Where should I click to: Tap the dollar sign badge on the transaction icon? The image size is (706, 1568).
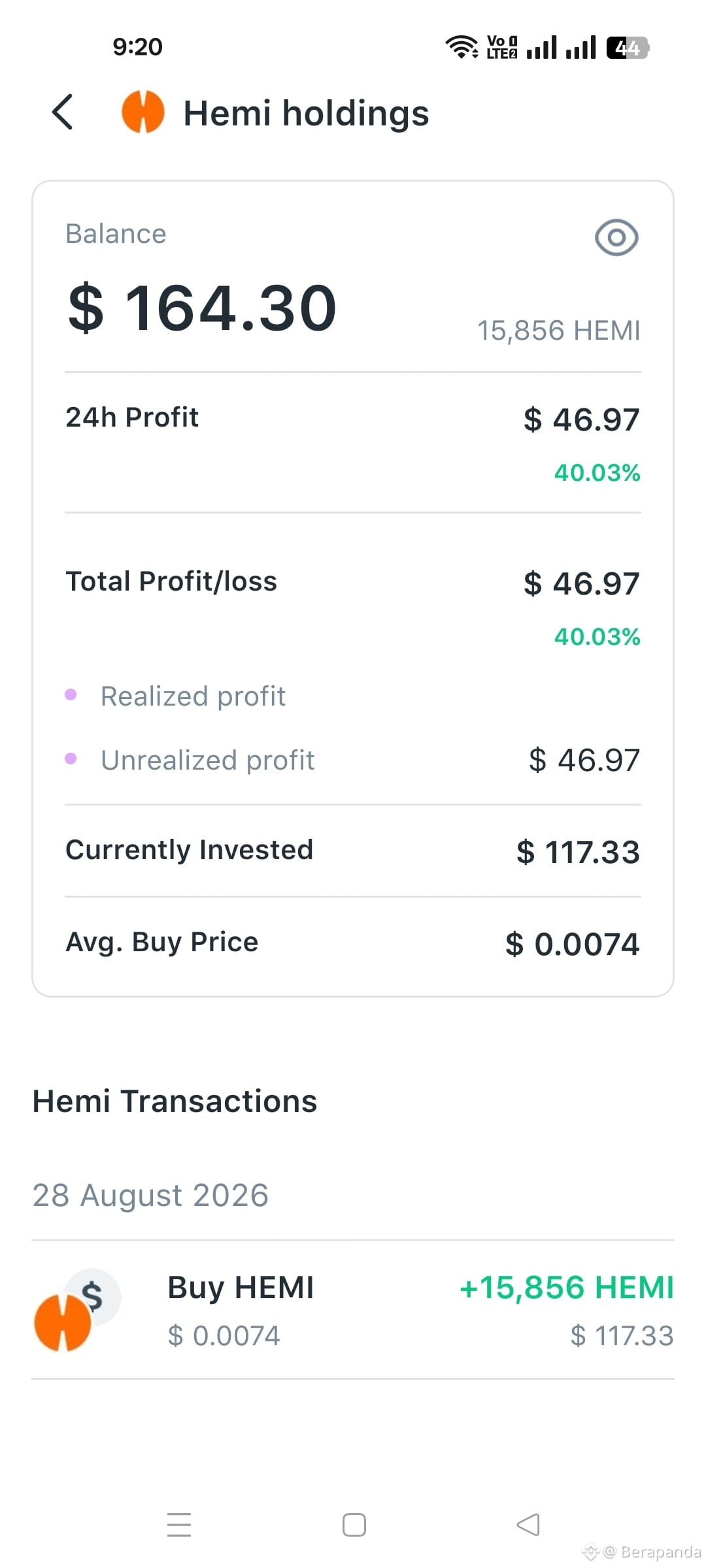93,1296
